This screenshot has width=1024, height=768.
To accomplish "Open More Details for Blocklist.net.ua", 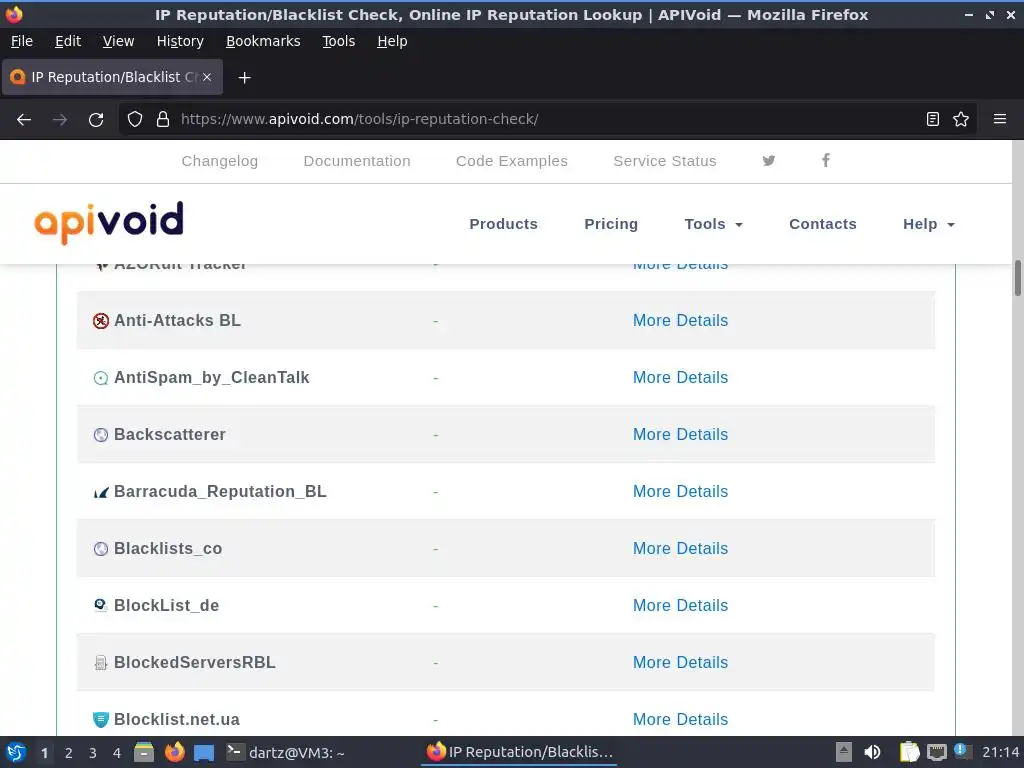I will (x=680, y=719).
